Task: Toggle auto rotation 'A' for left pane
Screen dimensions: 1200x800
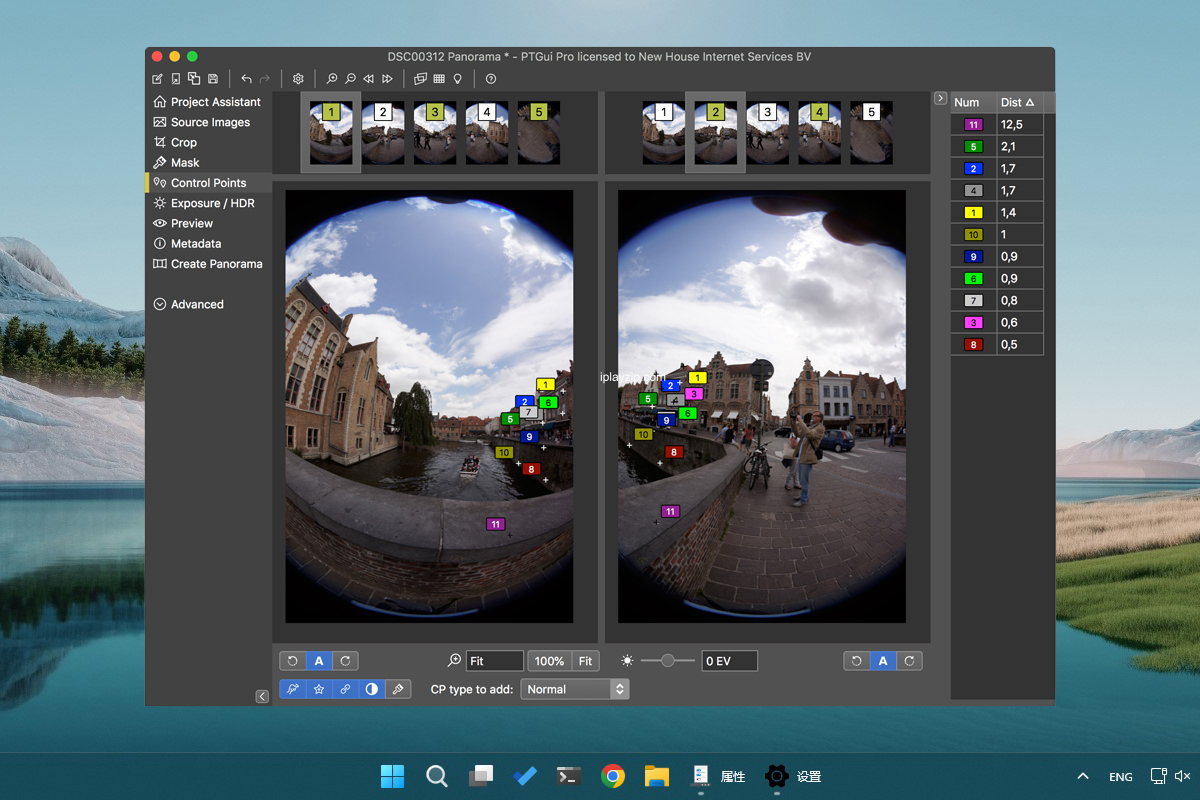Action: (x=319, y=661)
